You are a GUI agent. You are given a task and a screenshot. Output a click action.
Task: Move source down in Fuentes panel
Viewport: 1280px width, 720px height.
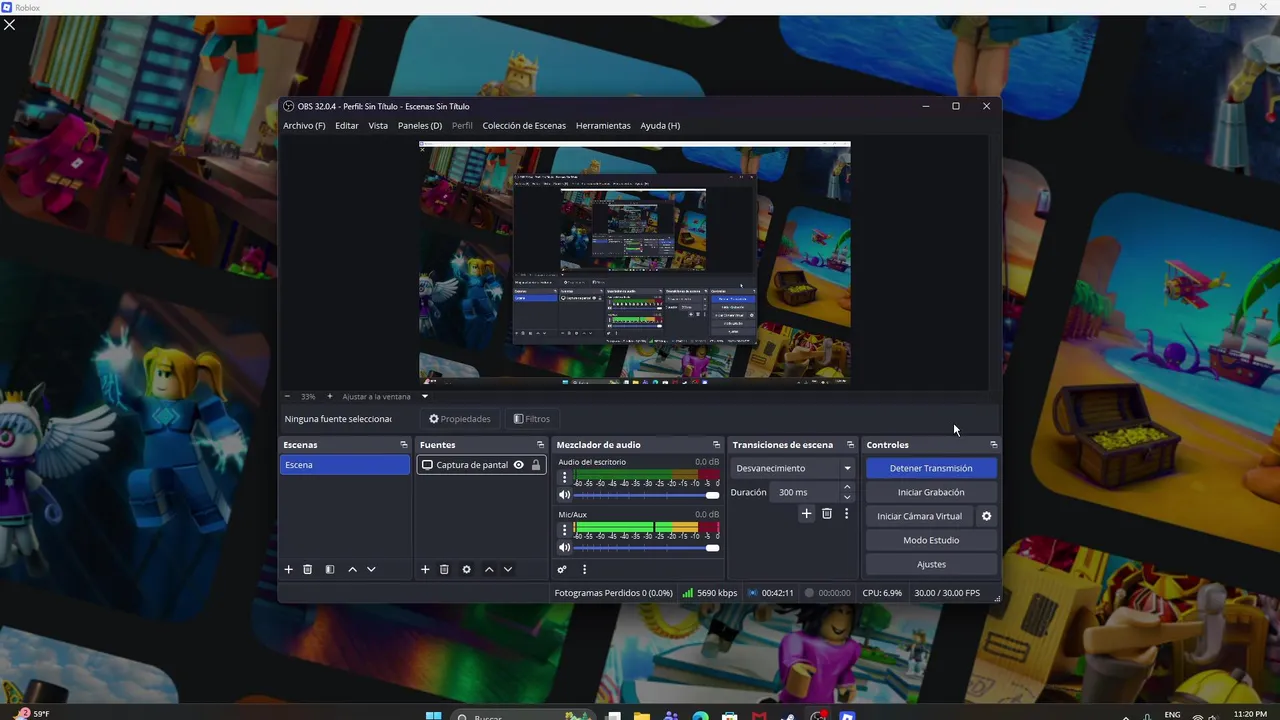[508, 569]
